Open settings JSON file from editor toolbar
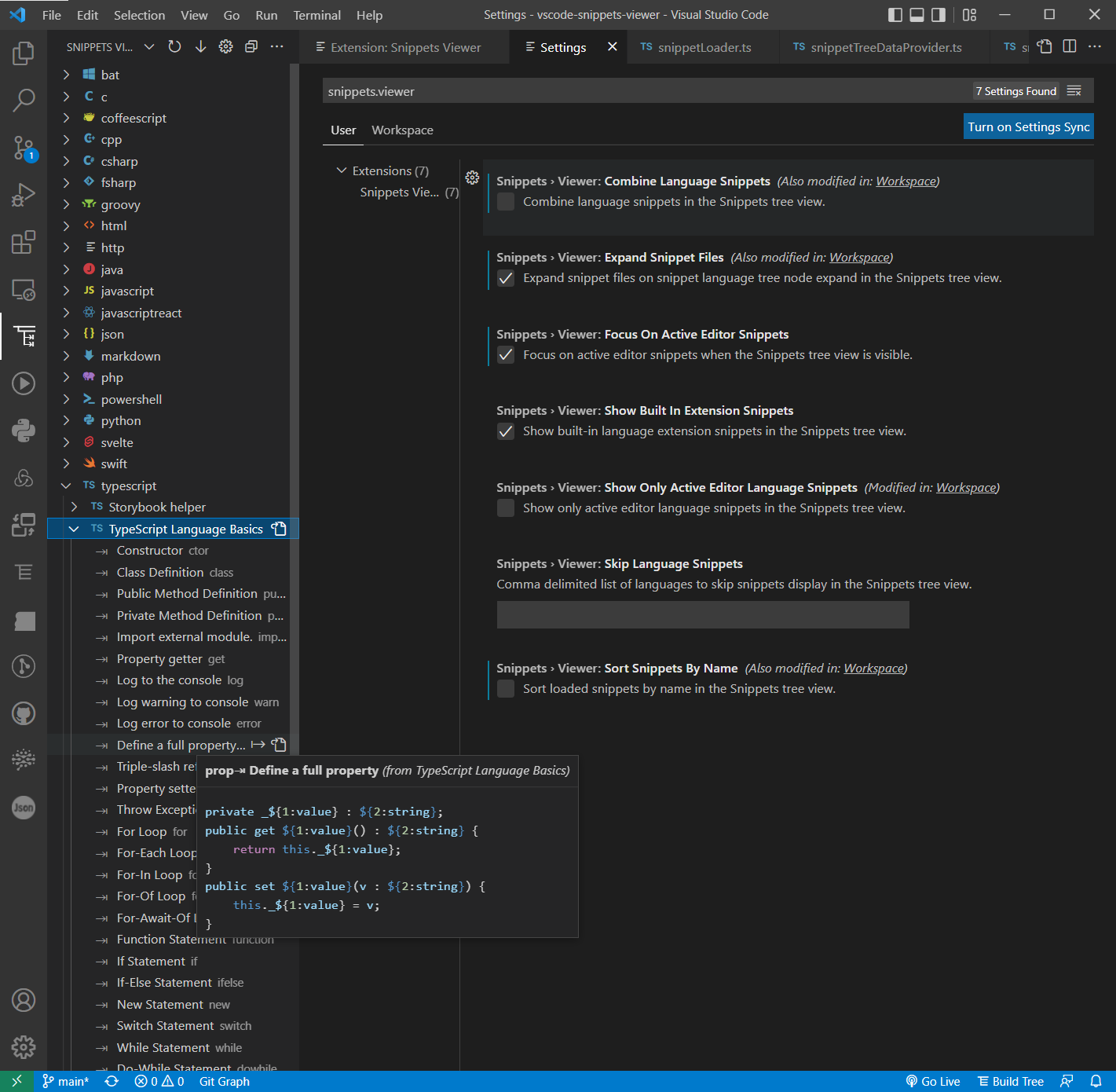This screenshot has height=1092, width=1116. [x=1044, y=47]
